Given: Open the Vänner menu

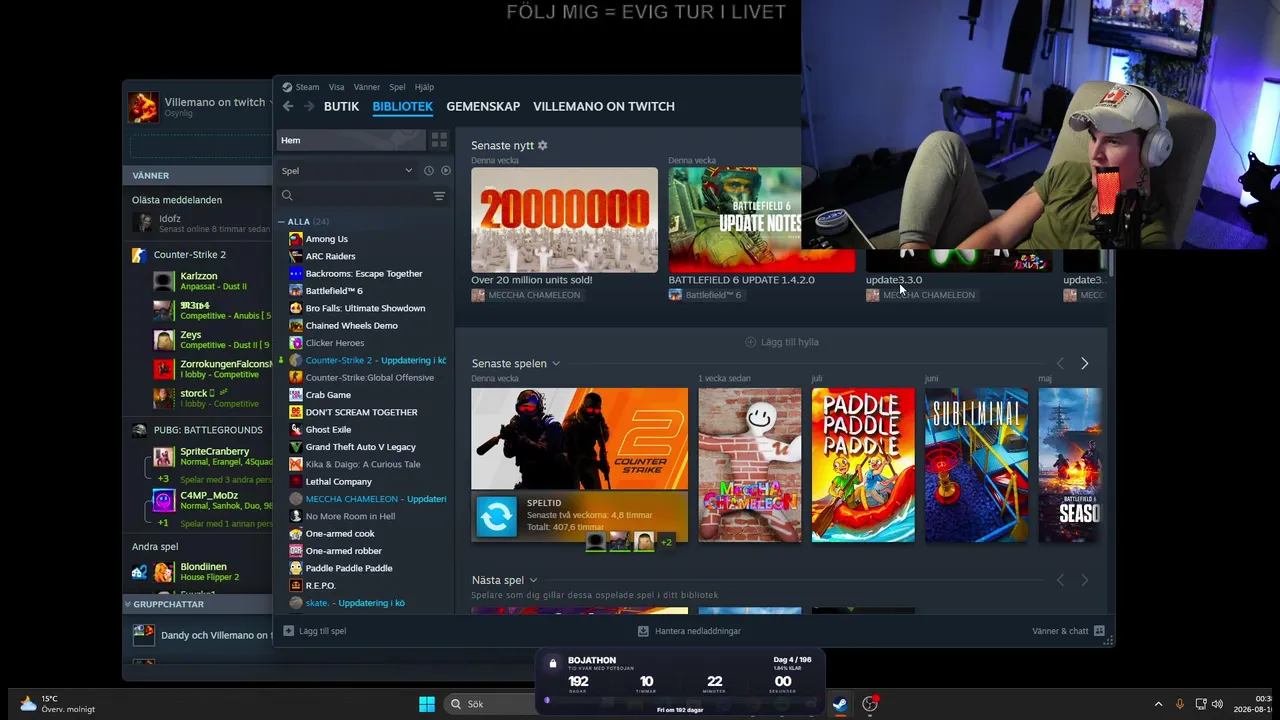Looking at the screenshot, I should [x=367, y=87].
